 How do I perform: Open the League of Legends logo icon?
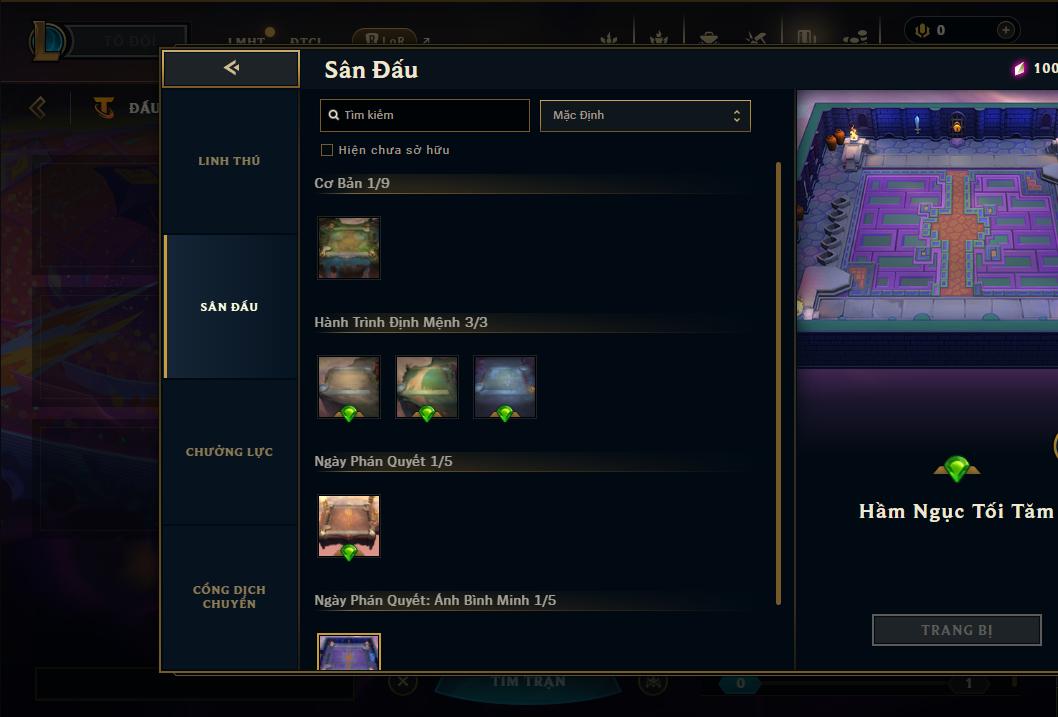click(47, 40)
